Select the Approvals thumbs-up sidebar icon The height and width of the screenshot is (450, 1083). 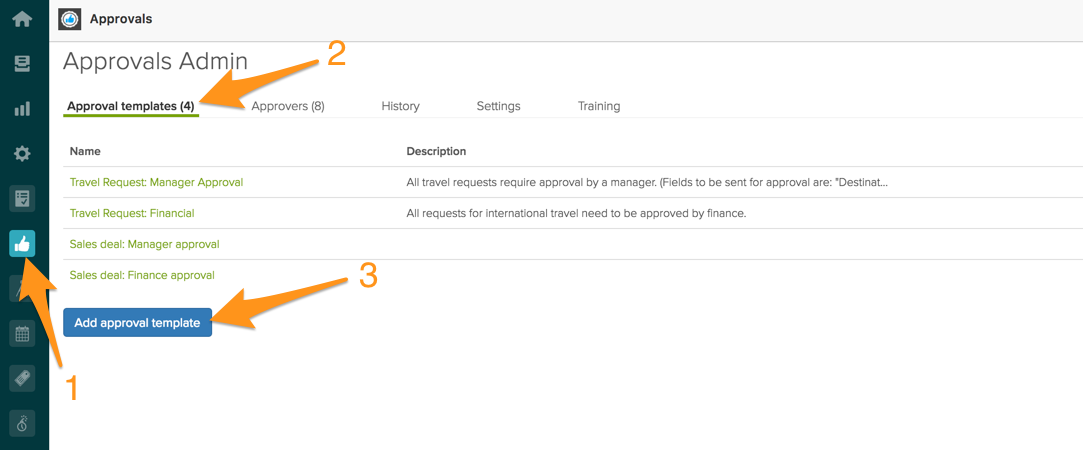click(x=22, y=244)
